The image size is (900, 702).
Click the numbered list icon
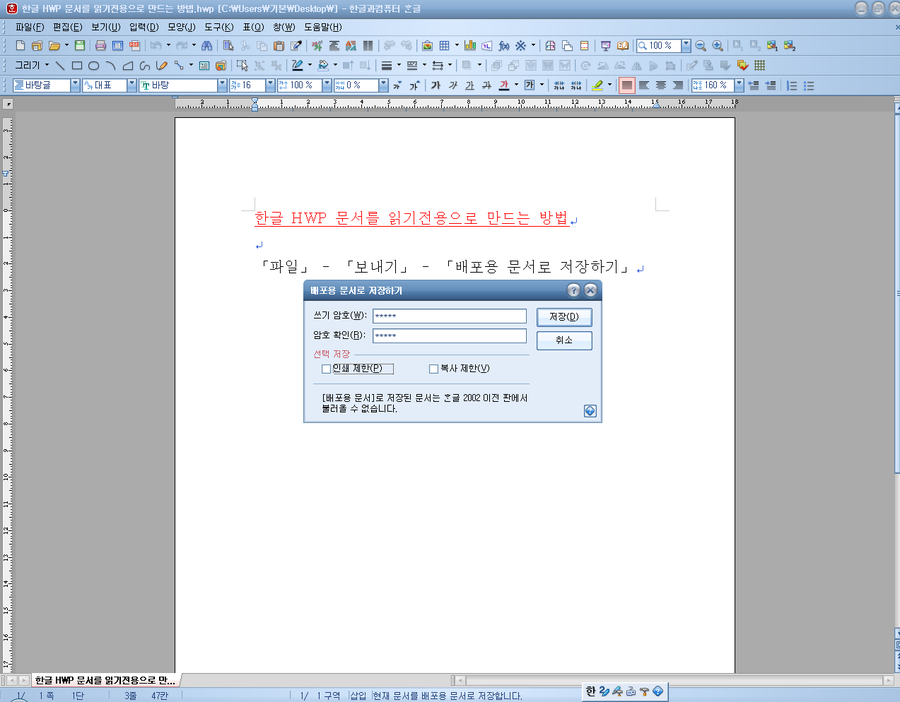pos(792,86)
